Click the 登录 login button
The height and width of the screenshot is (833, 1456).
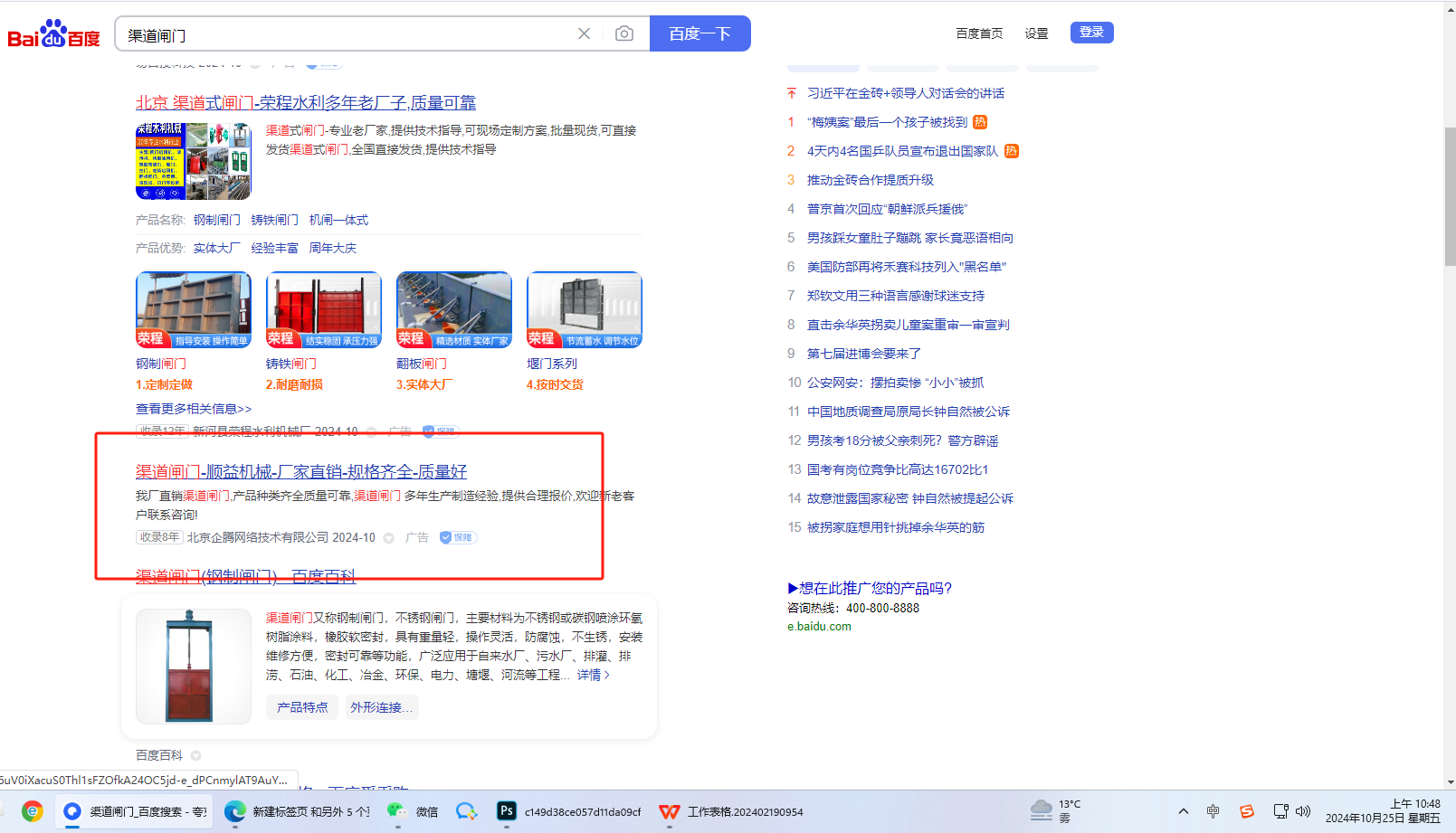1091,33
